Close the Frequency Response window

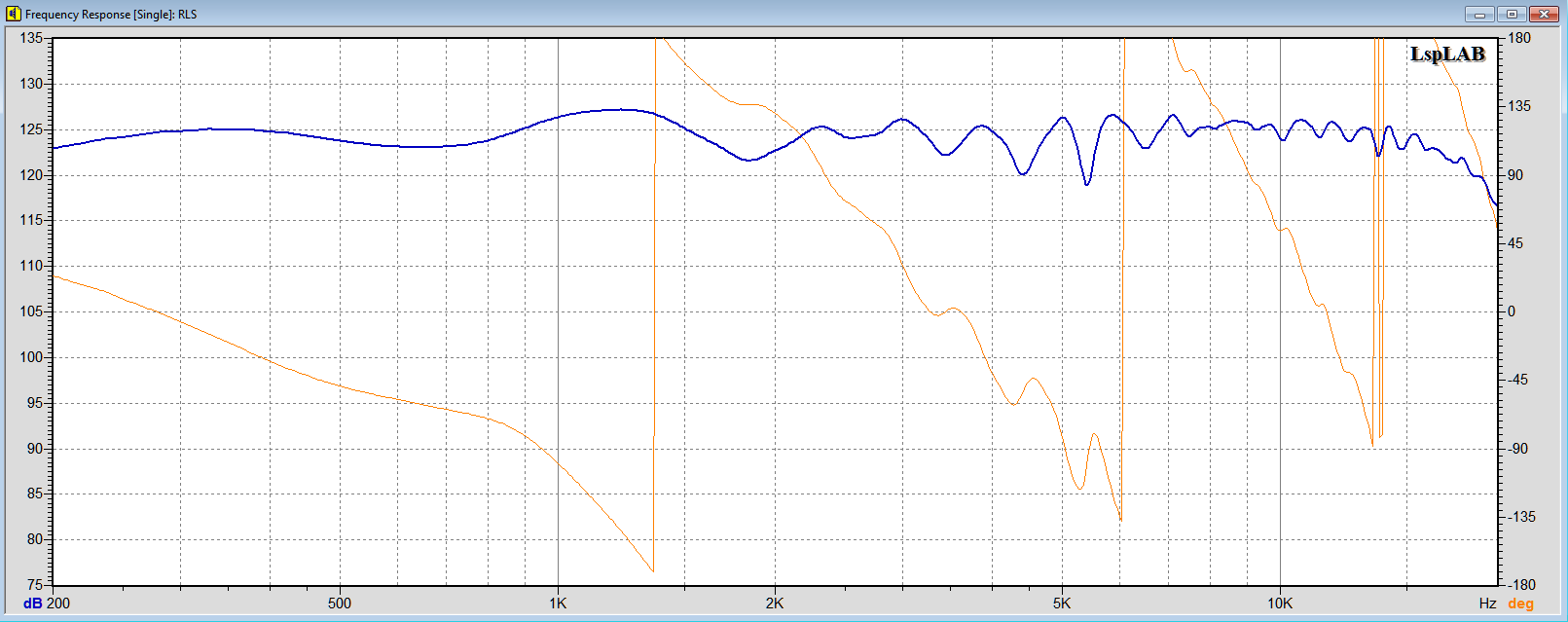[x=1544, y=14]
